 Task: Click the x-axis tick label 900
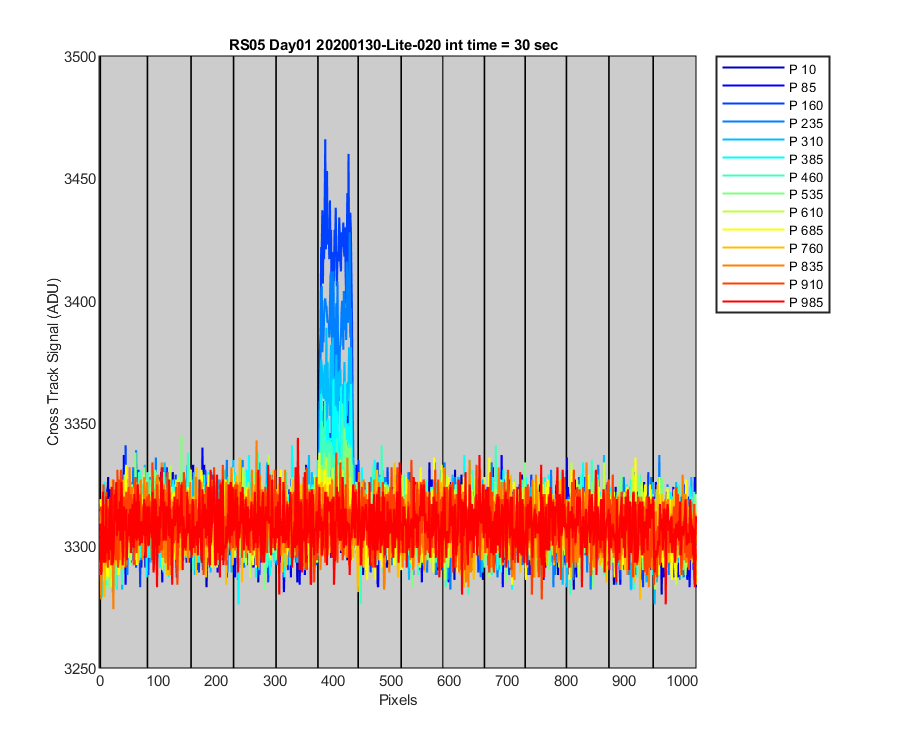pyautogui.click(x=623, y=681)
